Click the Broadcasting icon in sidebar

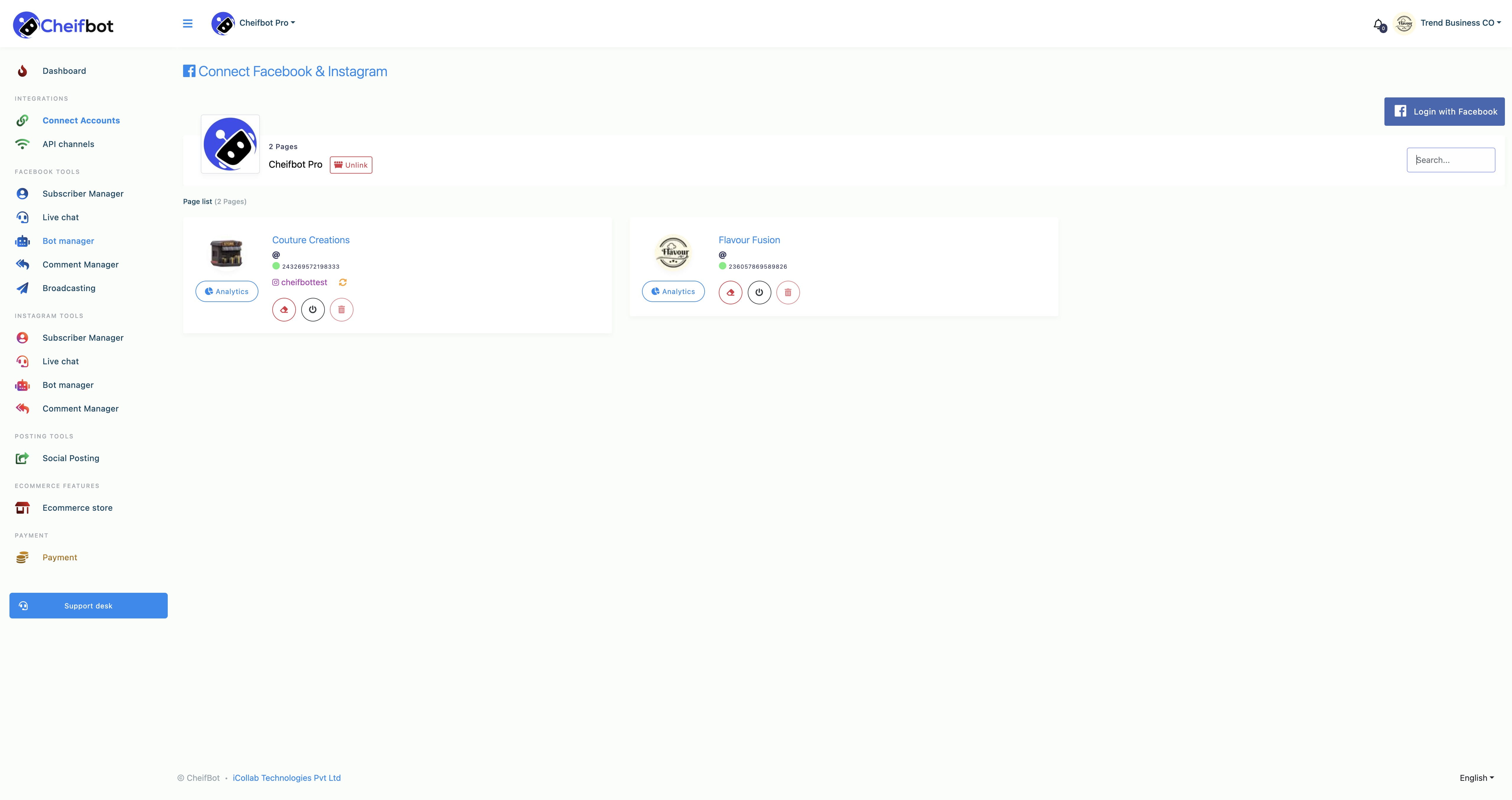point(22,288)
